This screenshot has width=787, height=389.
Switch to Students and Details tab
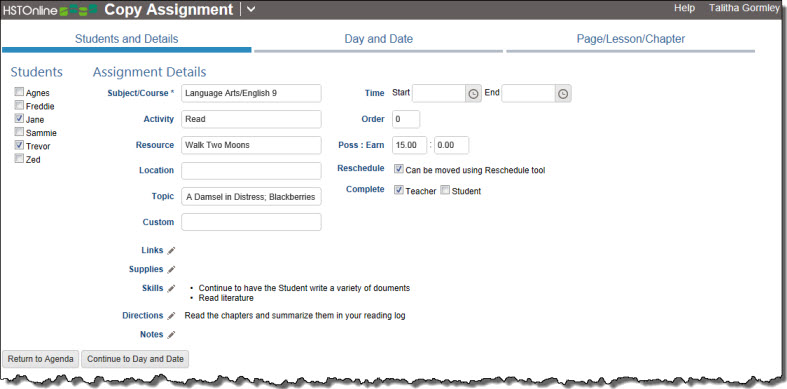tap(126, 39)
